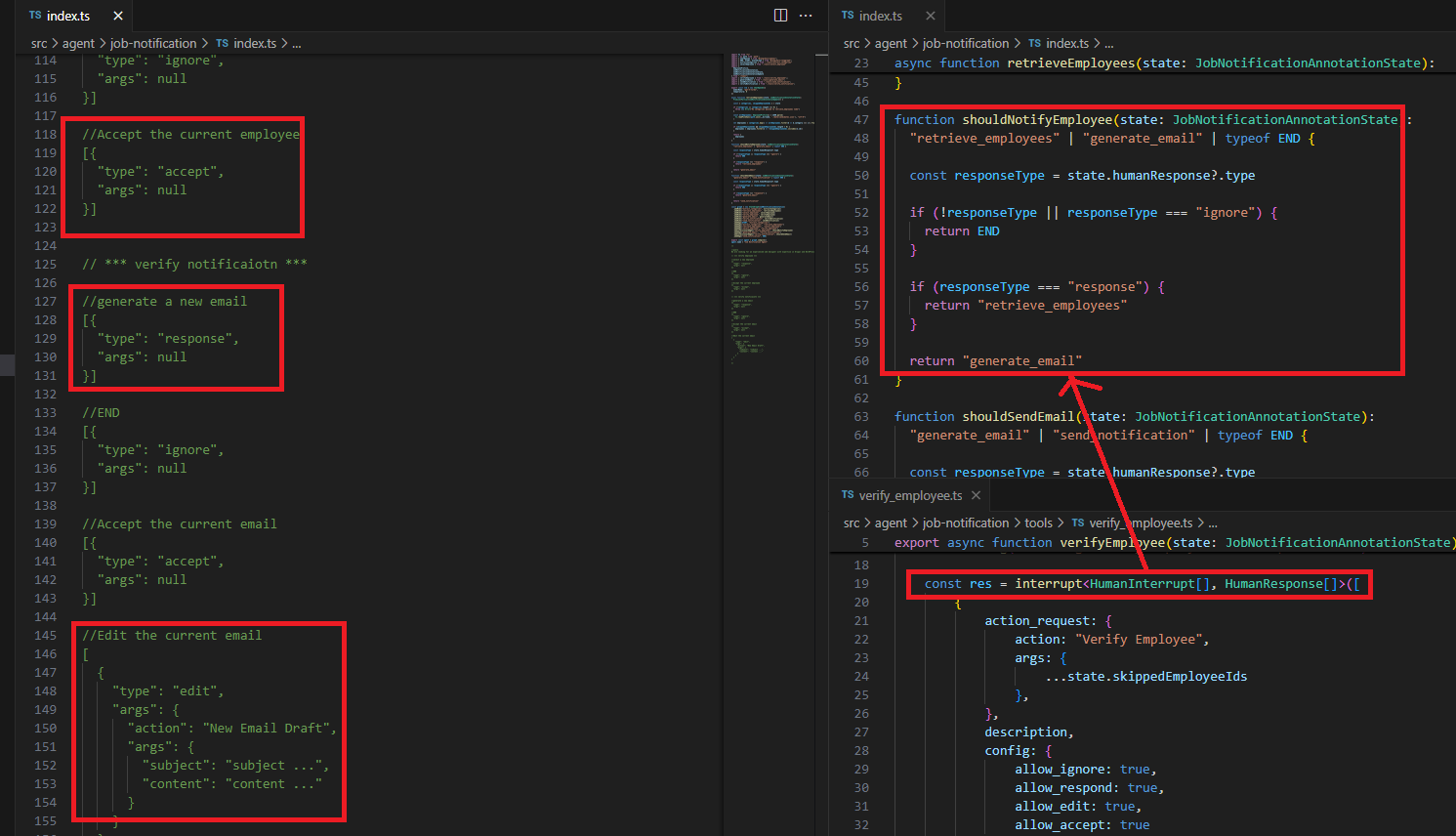Click line number 47 in top-right gutter
Viewport: 1456px width, 836px height.
[860, 119]
